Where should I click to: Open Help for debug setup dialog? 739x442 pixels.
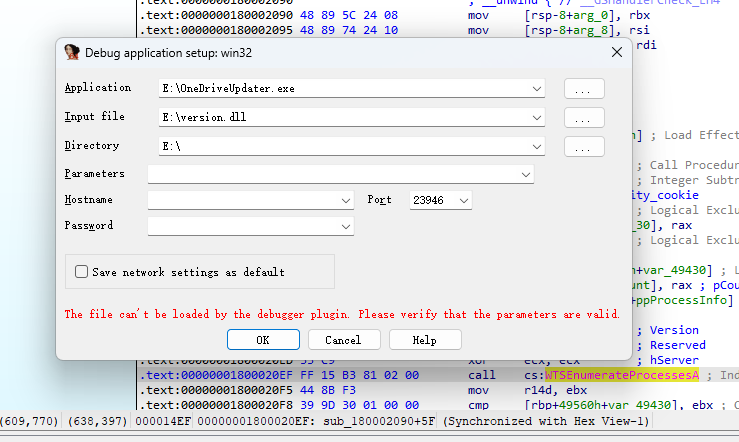tap(425, 340)
